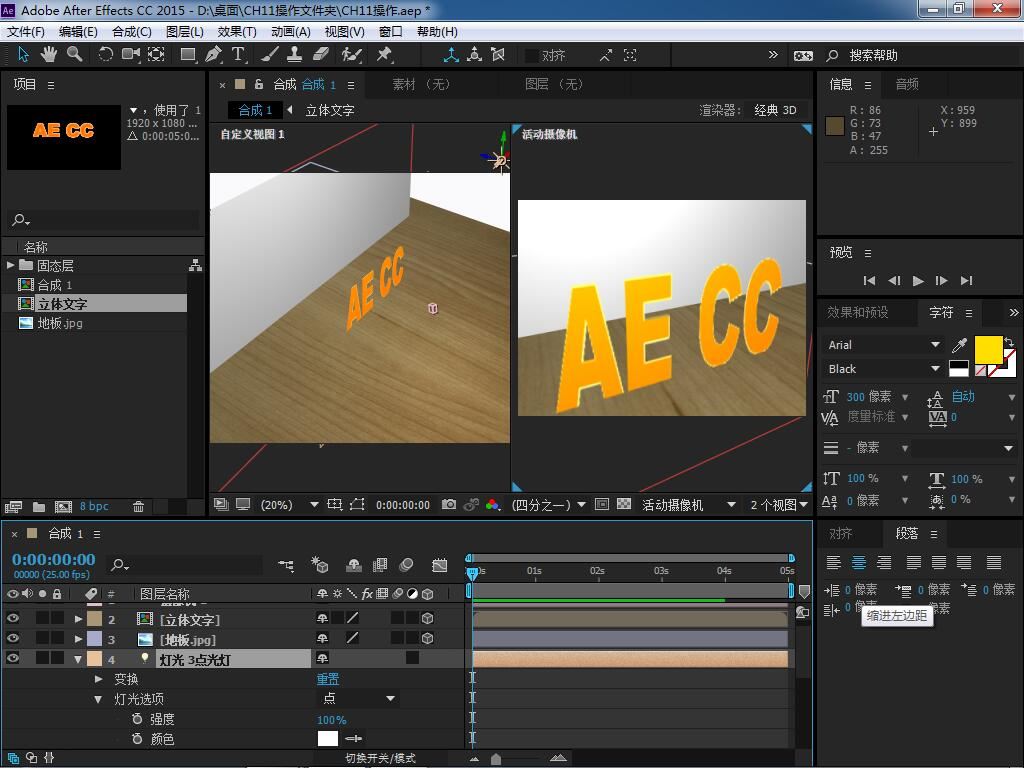The height and width of the screenshot is (768, 1024).
Task: Open the 活动摄像机 3D view dropdown
Action: pyautogui.click(x=689, y=505)
